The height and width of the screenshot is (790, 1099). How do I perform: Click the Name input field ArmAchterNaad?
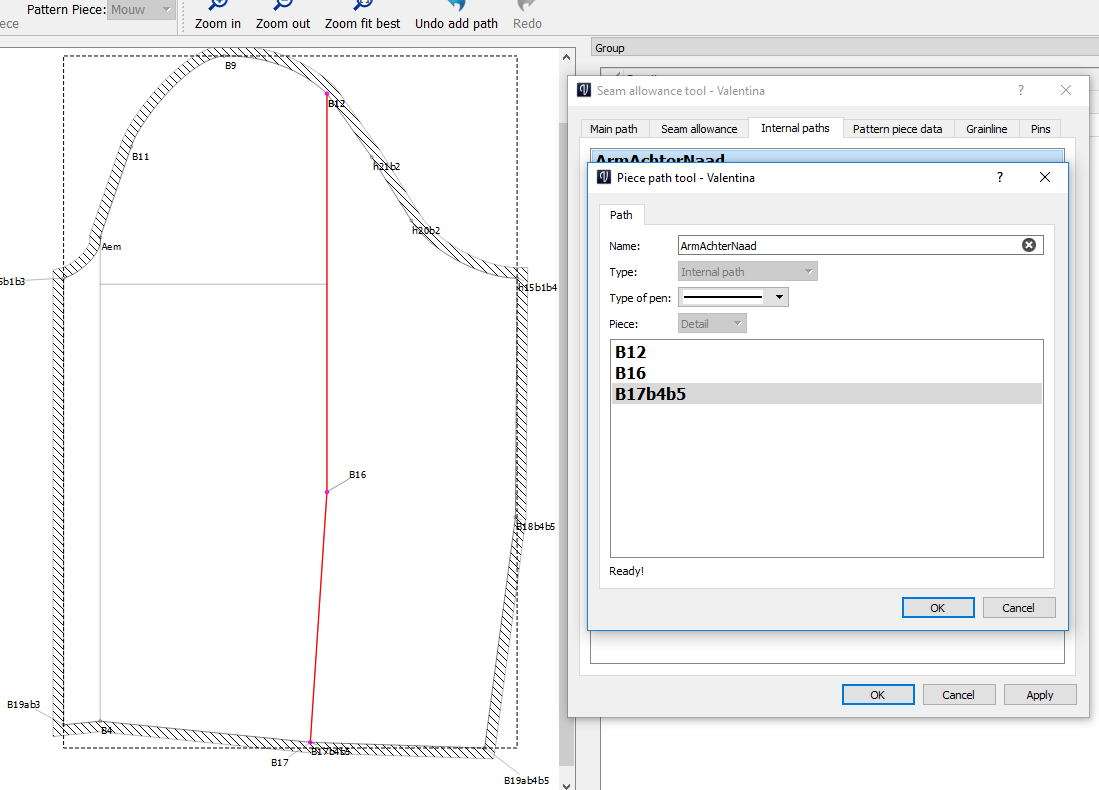click(x=845, y=245)
